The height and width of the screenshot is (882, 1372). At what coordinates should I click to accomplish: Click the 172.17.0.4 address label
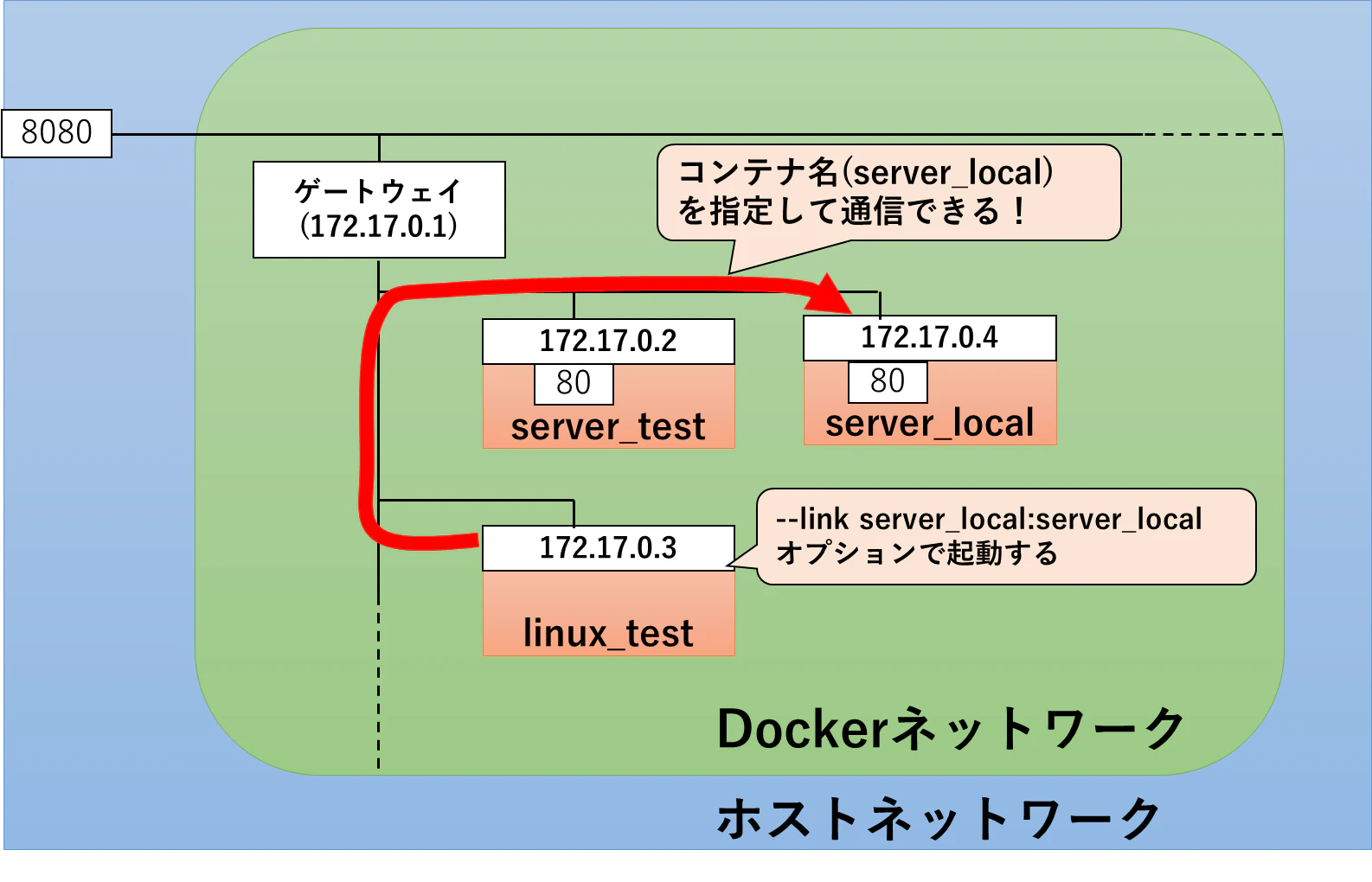930,338
